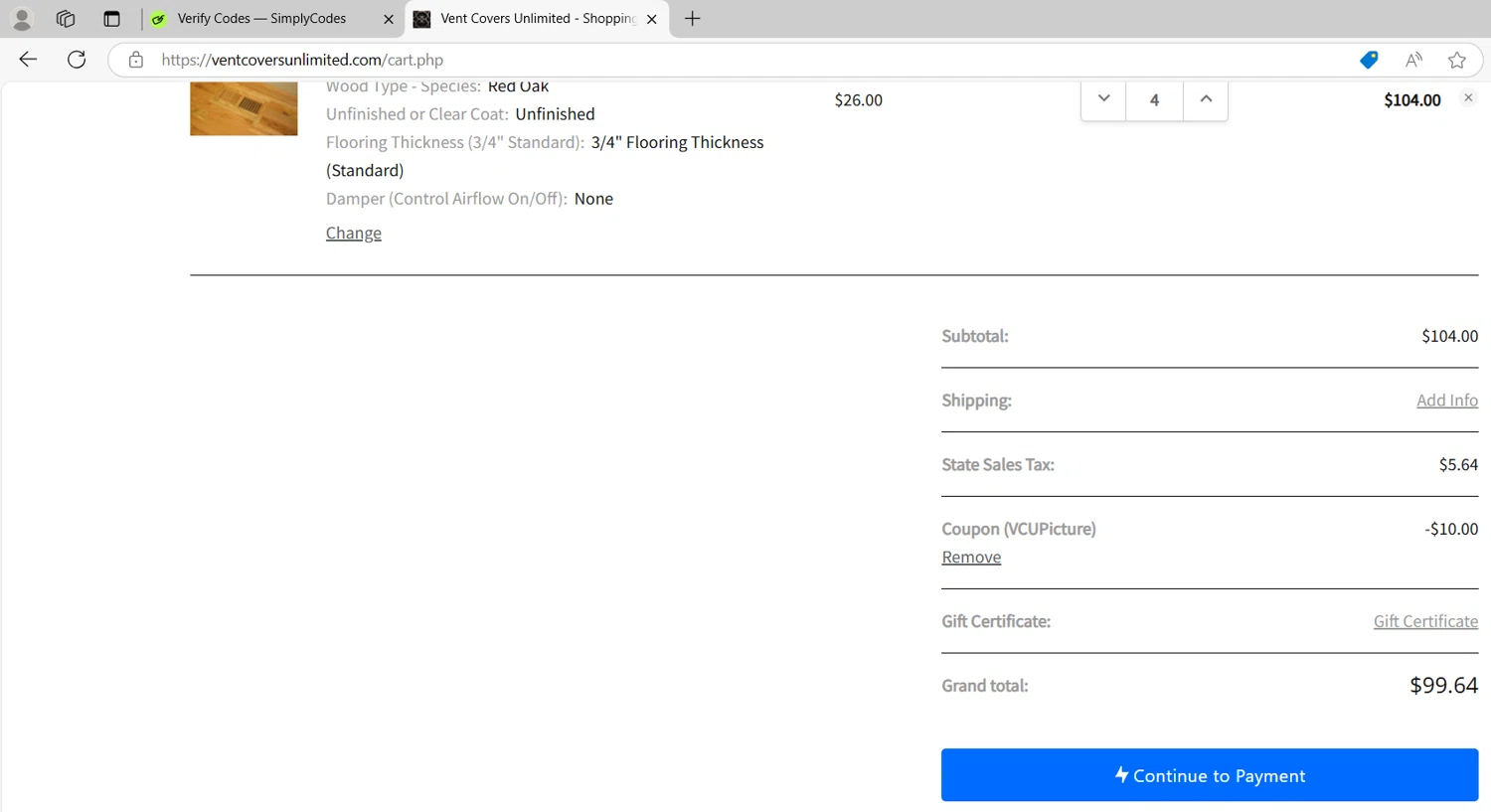This screenshot has width=1491, height=812.
Task: View site info via the lock icon
Action: point(136,60)
